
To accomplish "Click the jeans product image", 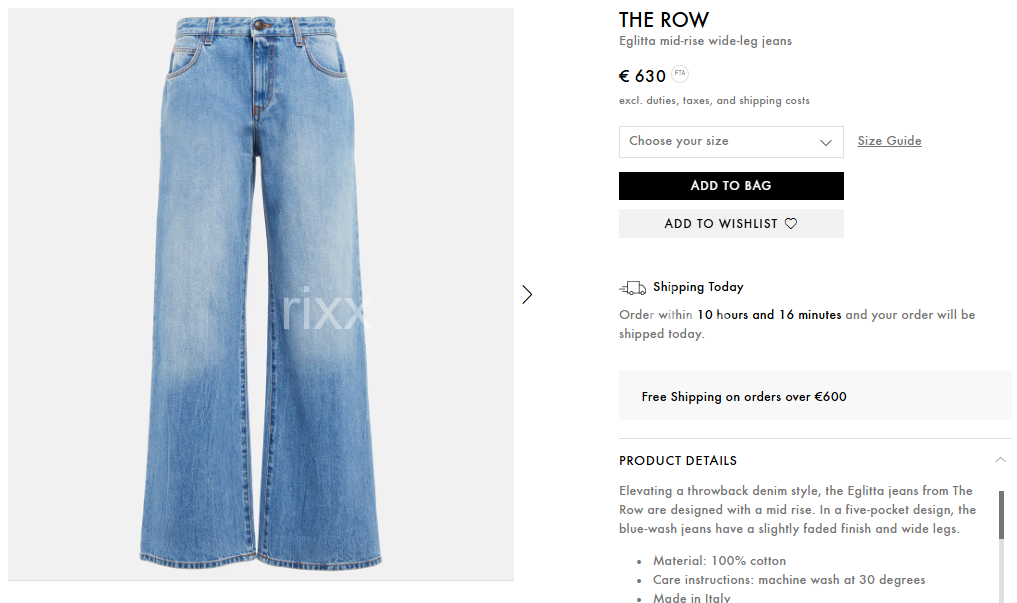I will (261, 294).
